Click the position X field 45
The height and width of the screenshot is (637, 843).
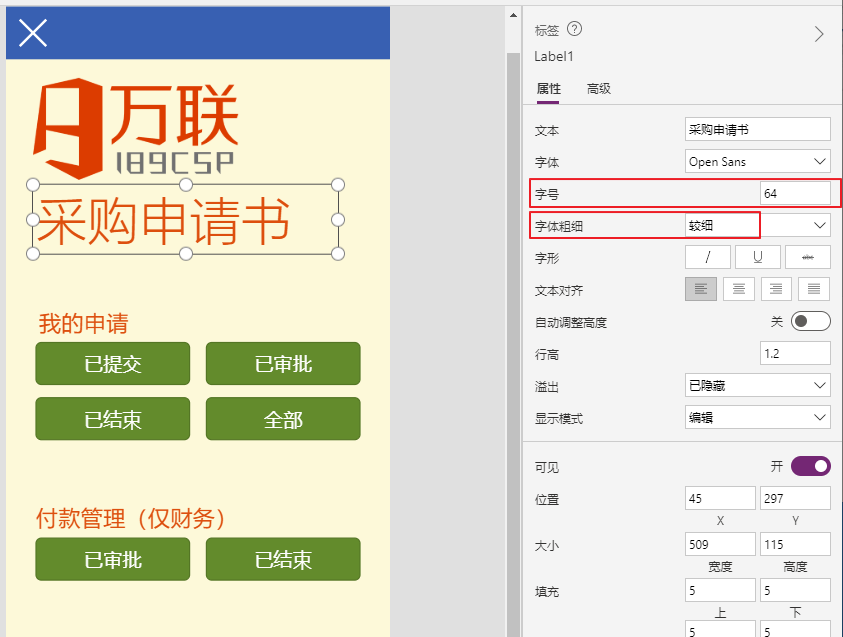coord(720,498)
